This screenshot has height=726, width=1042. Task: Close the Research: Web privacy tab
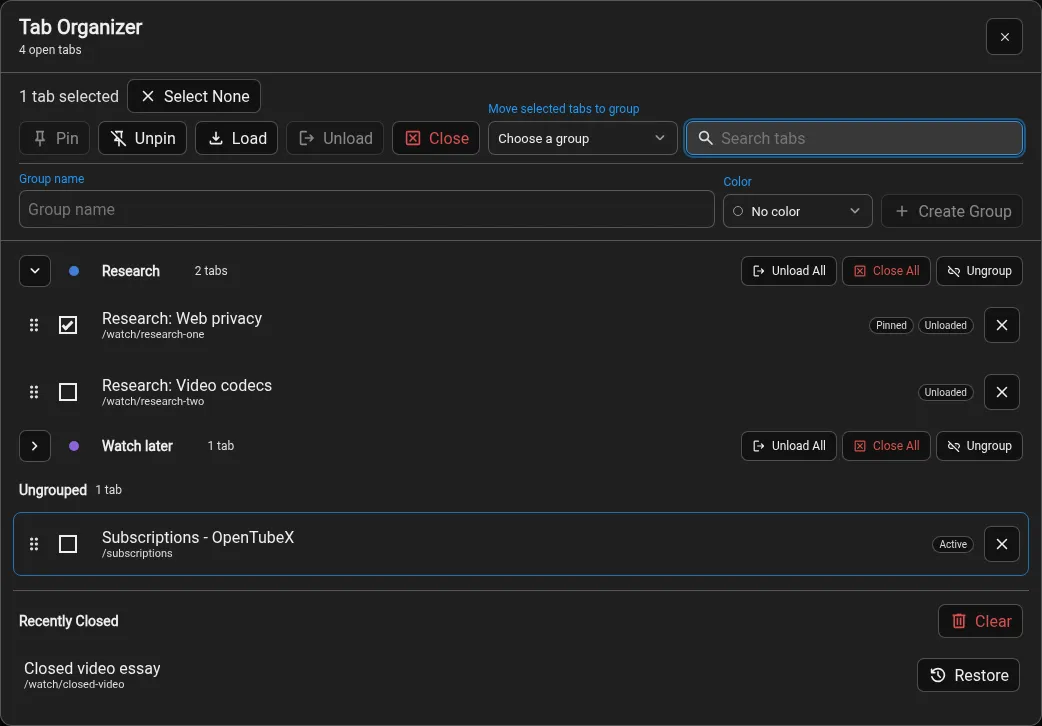(1002, 325)
